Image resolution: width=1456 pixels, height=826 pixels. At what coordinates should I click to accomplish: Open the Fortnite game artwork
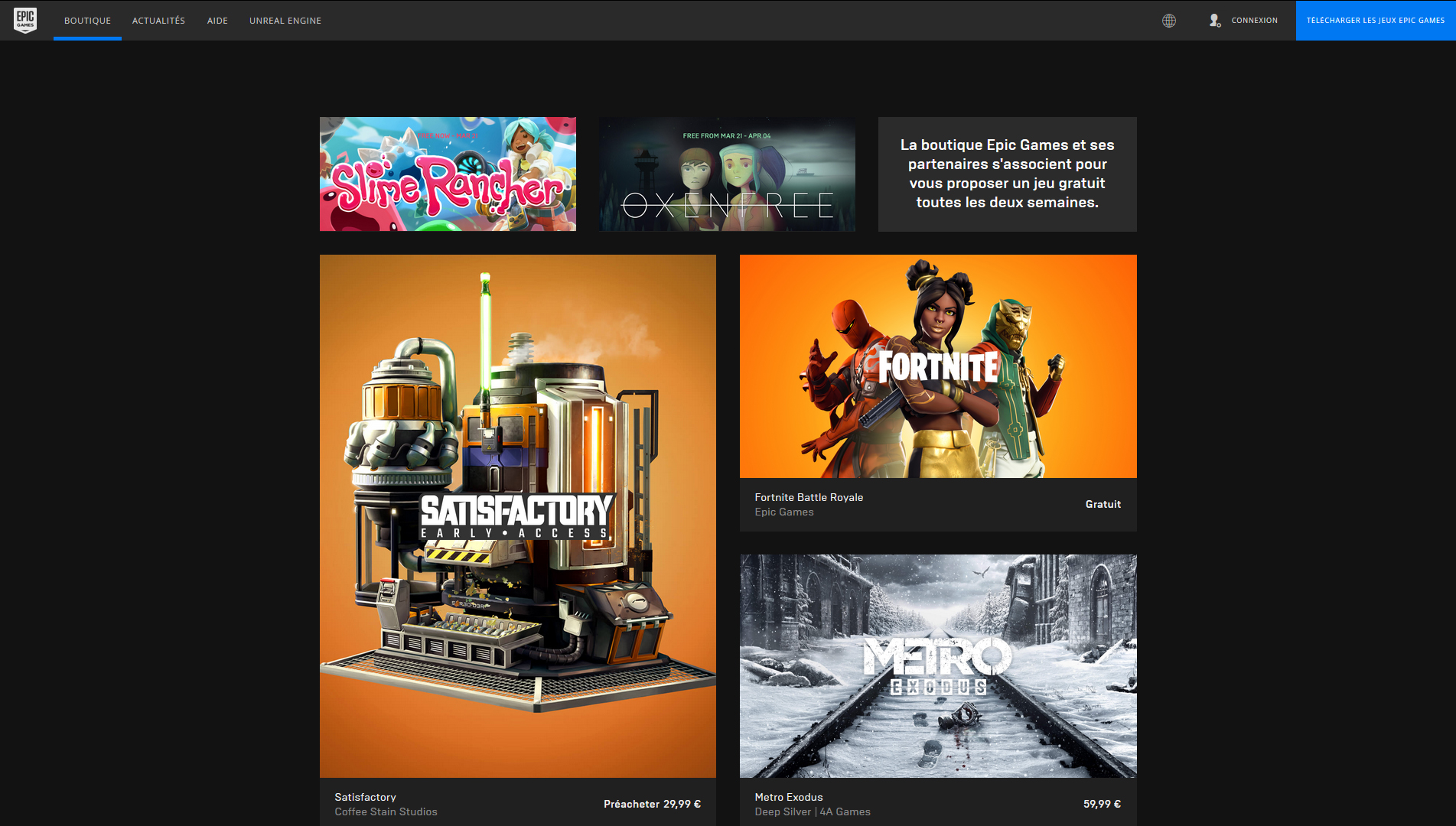click(938, 366)
